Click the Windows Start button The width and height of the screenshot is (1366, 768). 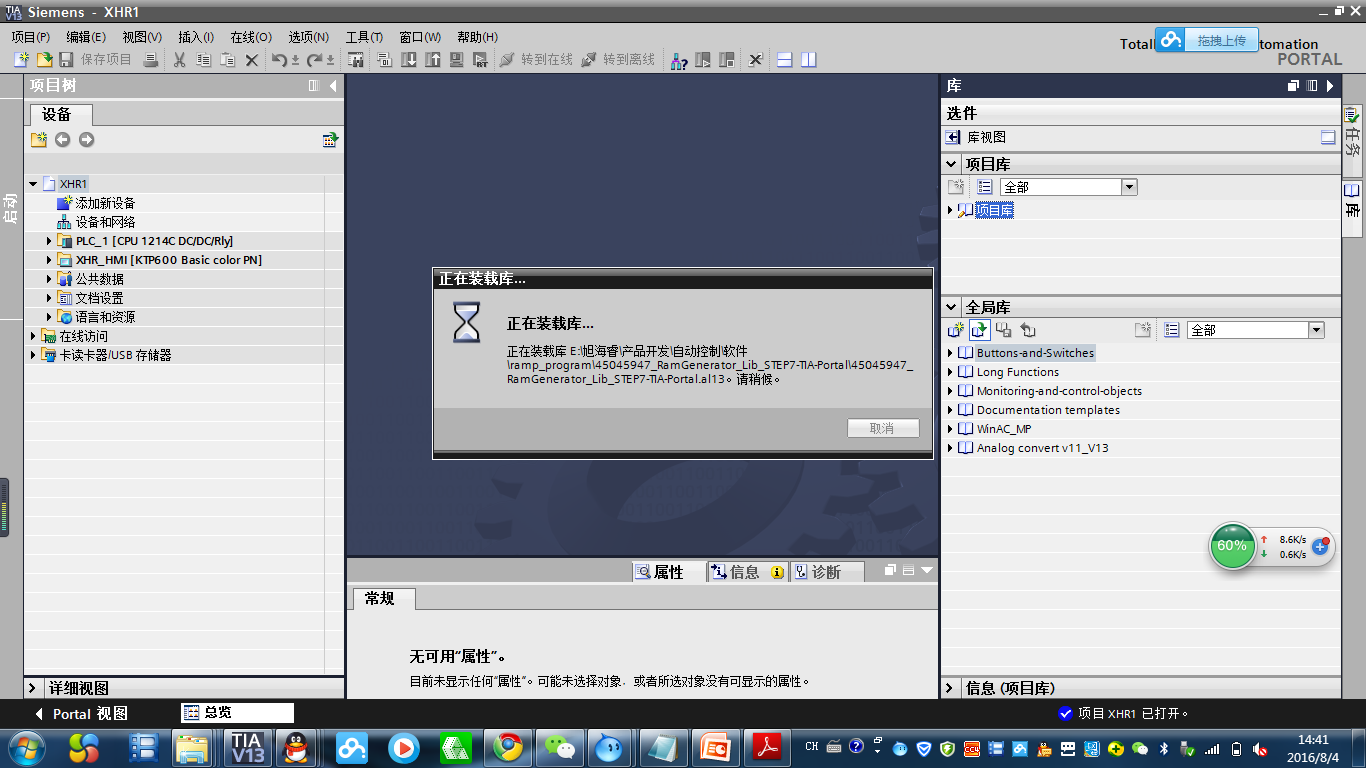tap(25, 747)
